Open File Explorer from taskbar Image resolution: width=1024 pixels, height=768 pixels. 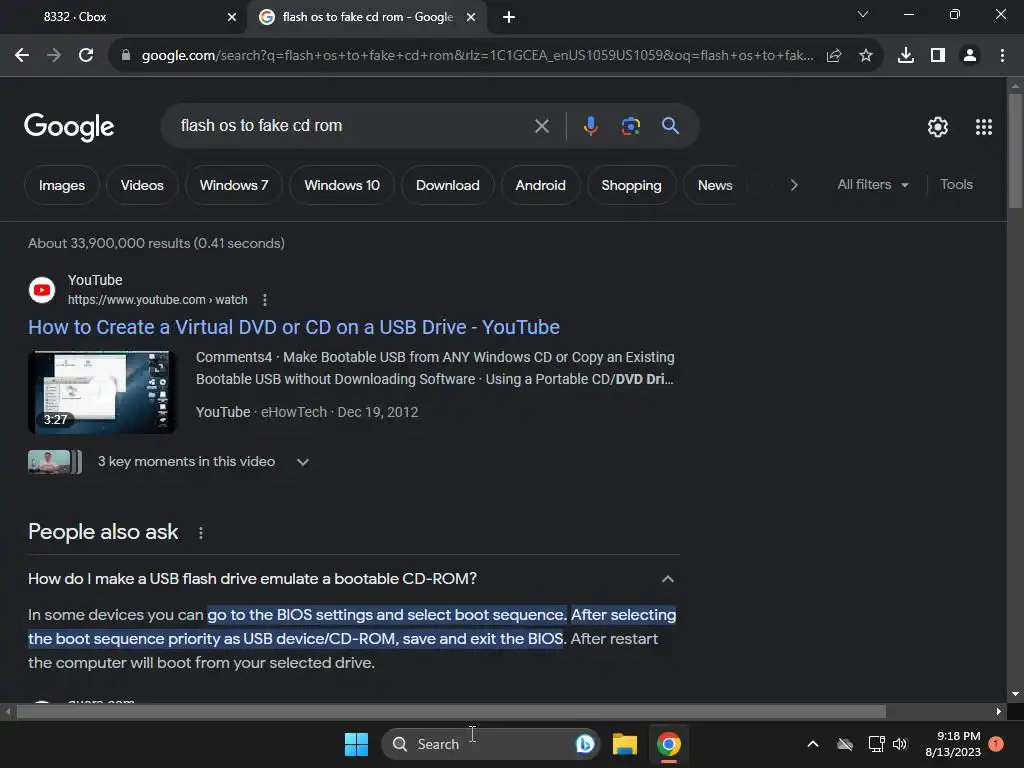click(624, 744)
